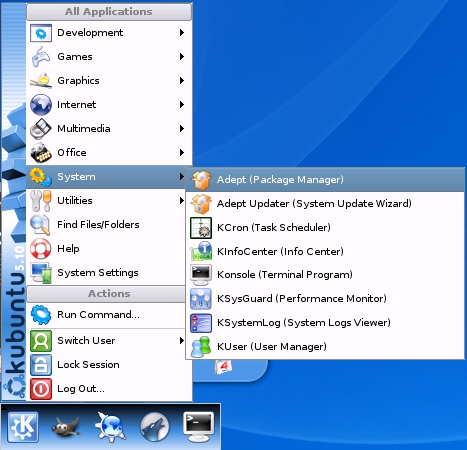Expand the Office submenu arrow
This screenshot has width=467, height=450.
[182, 152]
